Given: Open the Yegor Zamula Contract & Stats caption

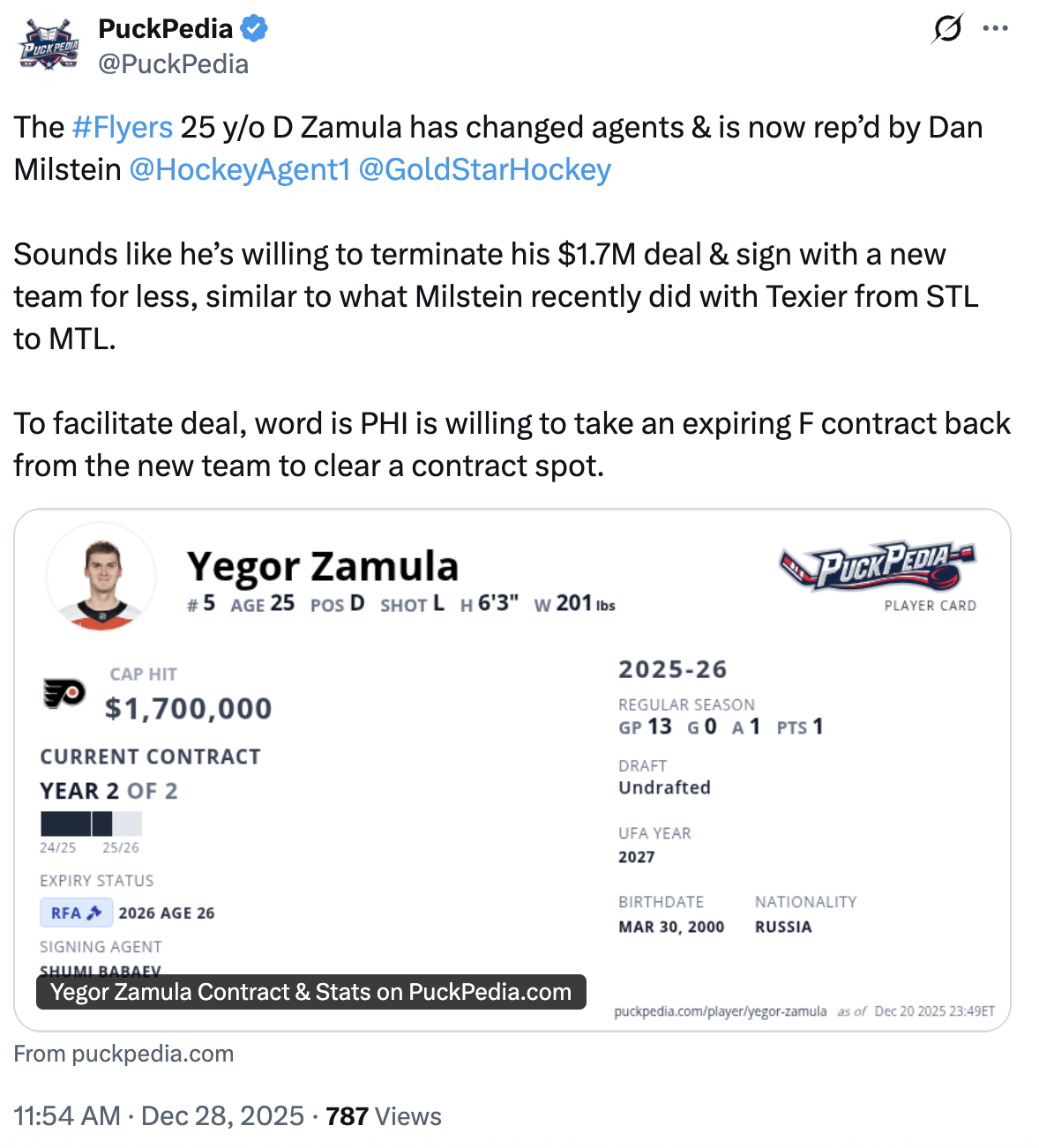Looking at the screenshot, I should point(310,992).
